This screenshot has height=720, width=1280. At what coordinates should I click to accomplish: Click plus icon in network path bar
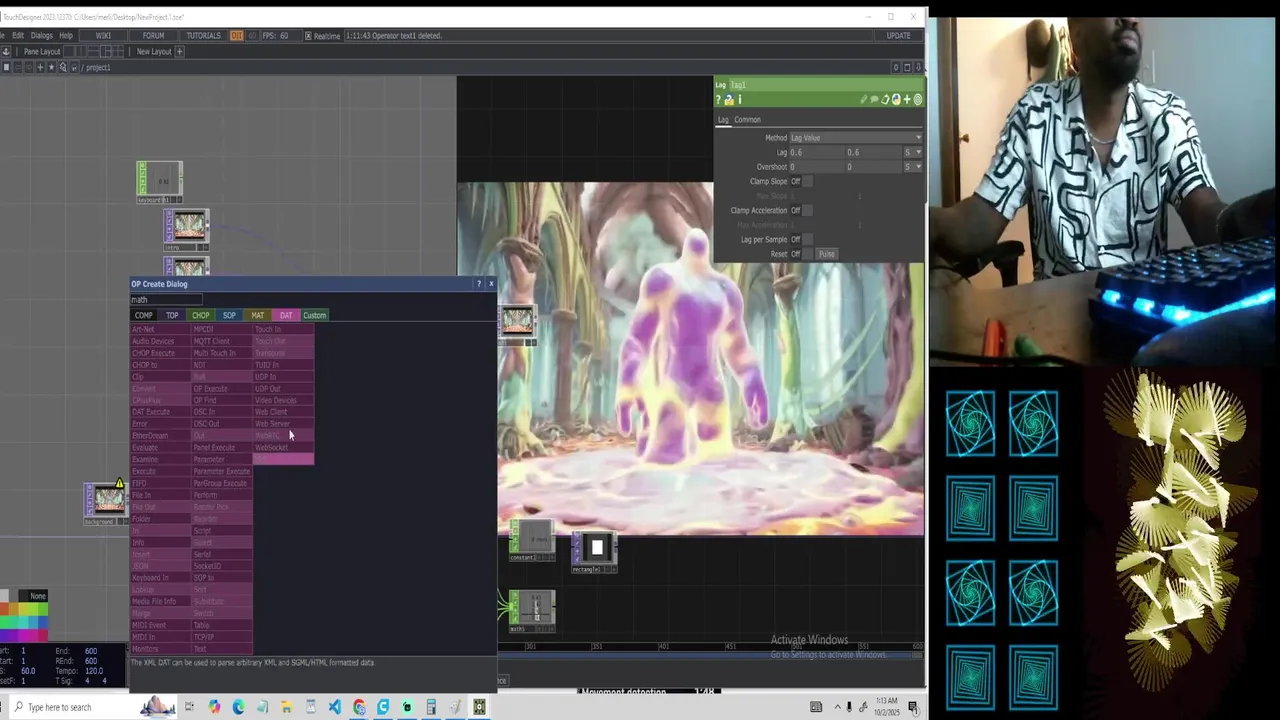click(x=40, y=67)
